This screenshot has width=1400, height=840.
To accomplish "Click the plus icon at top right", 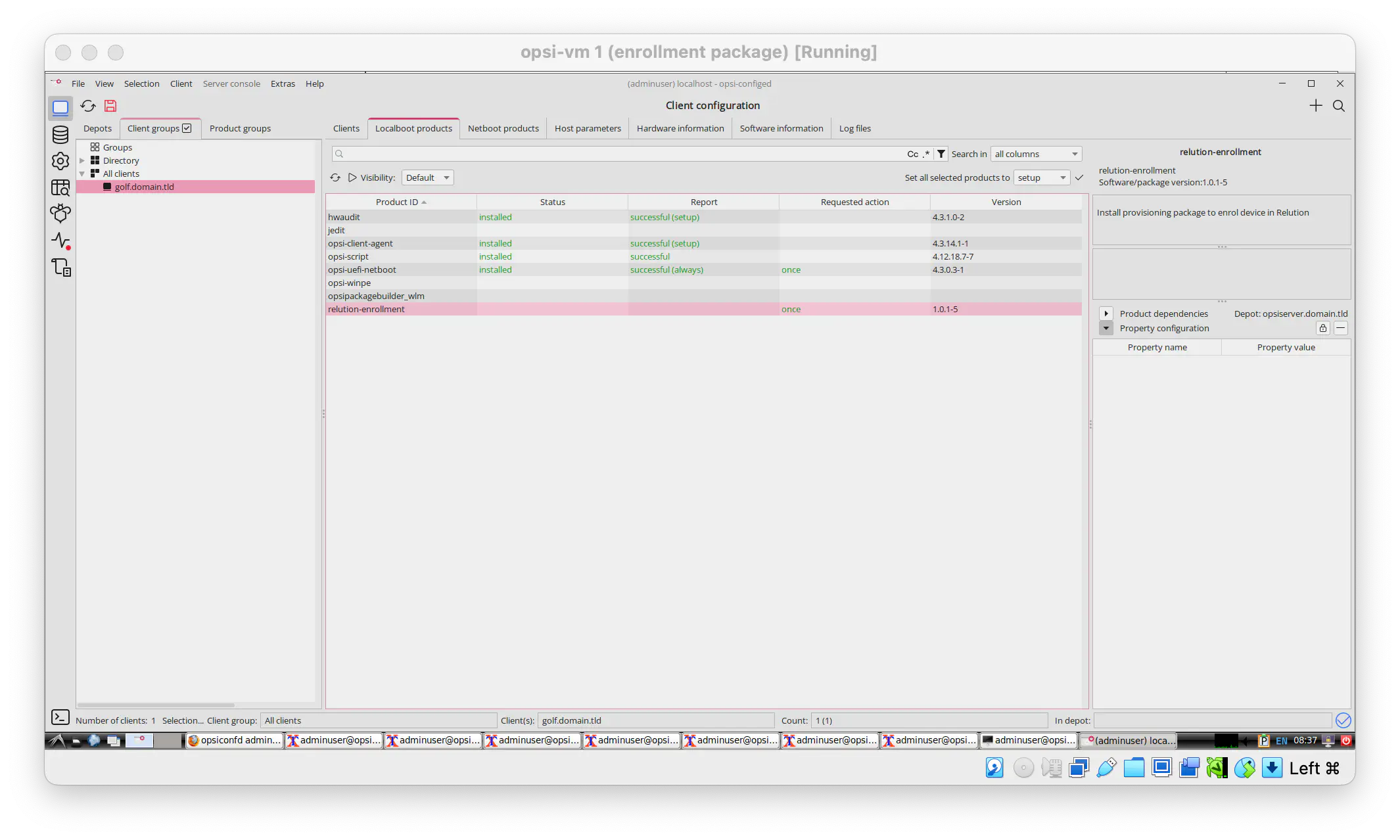I will (x=1316, y=106).
